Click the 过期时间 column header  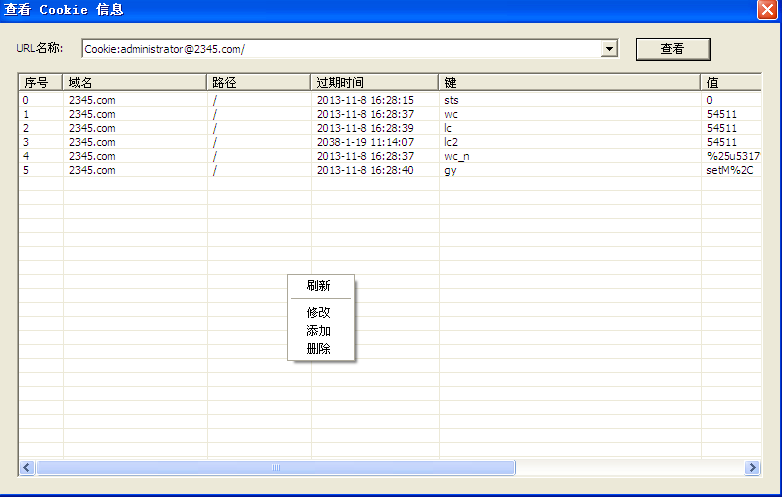375,82
